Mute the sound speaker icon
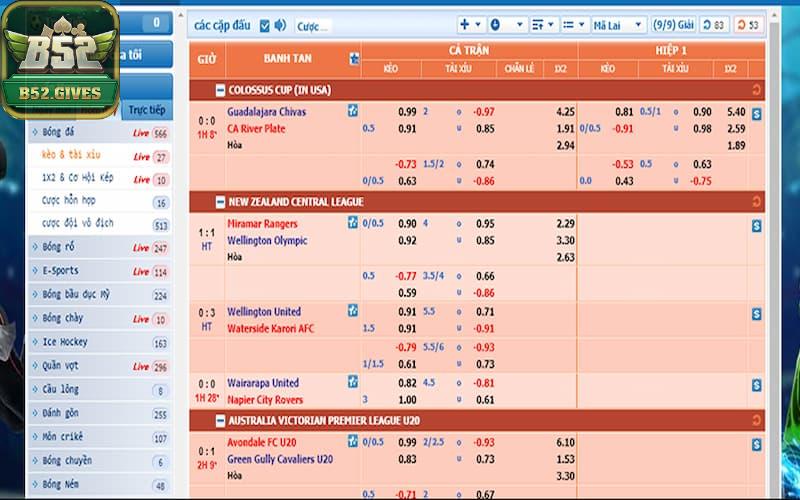Screen dimensions: 800x500 280,25
